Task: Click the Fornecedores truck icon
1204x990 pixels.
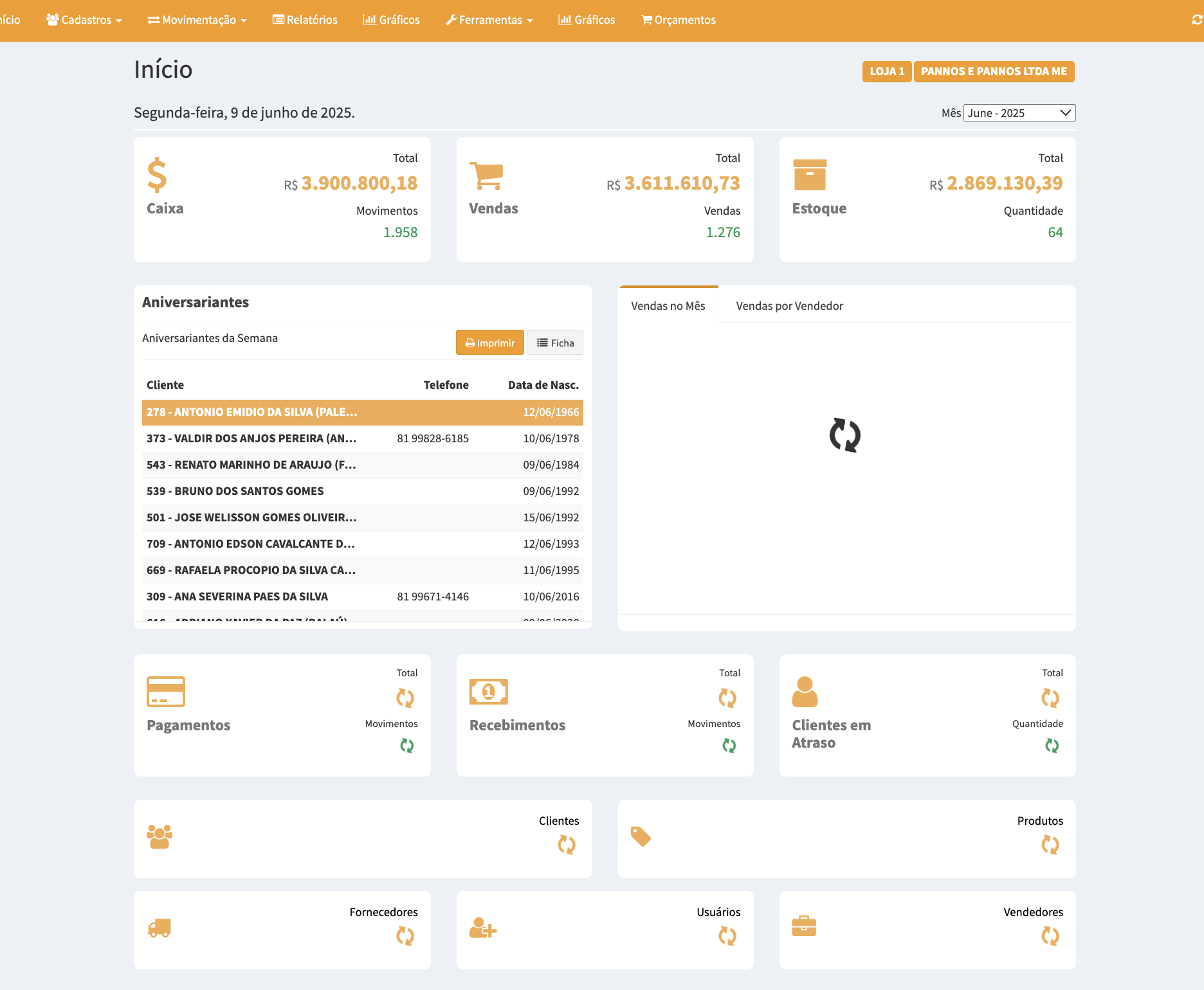Action: [x=160, y=928]
